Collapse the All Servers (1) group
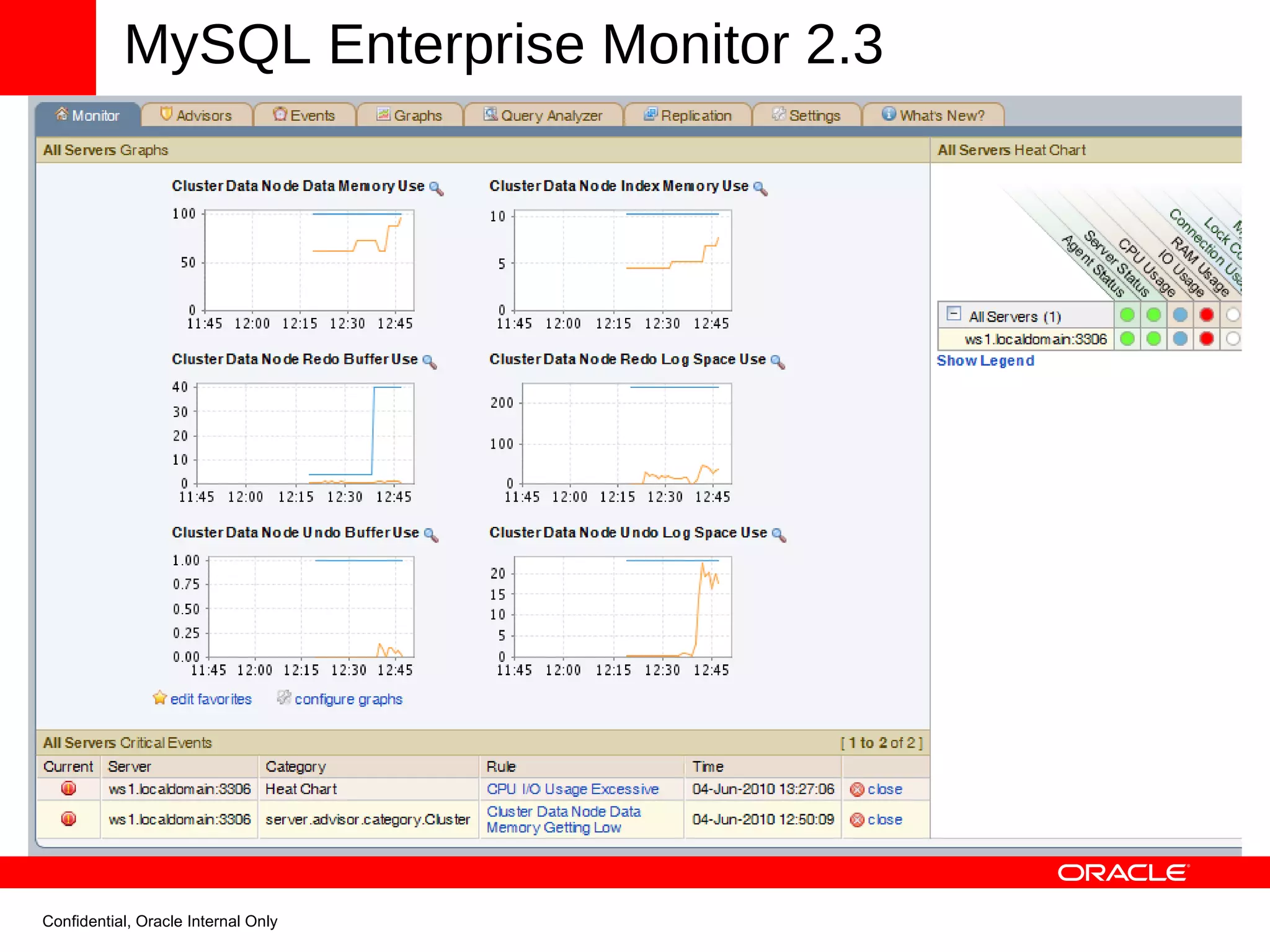 point(954,314)
